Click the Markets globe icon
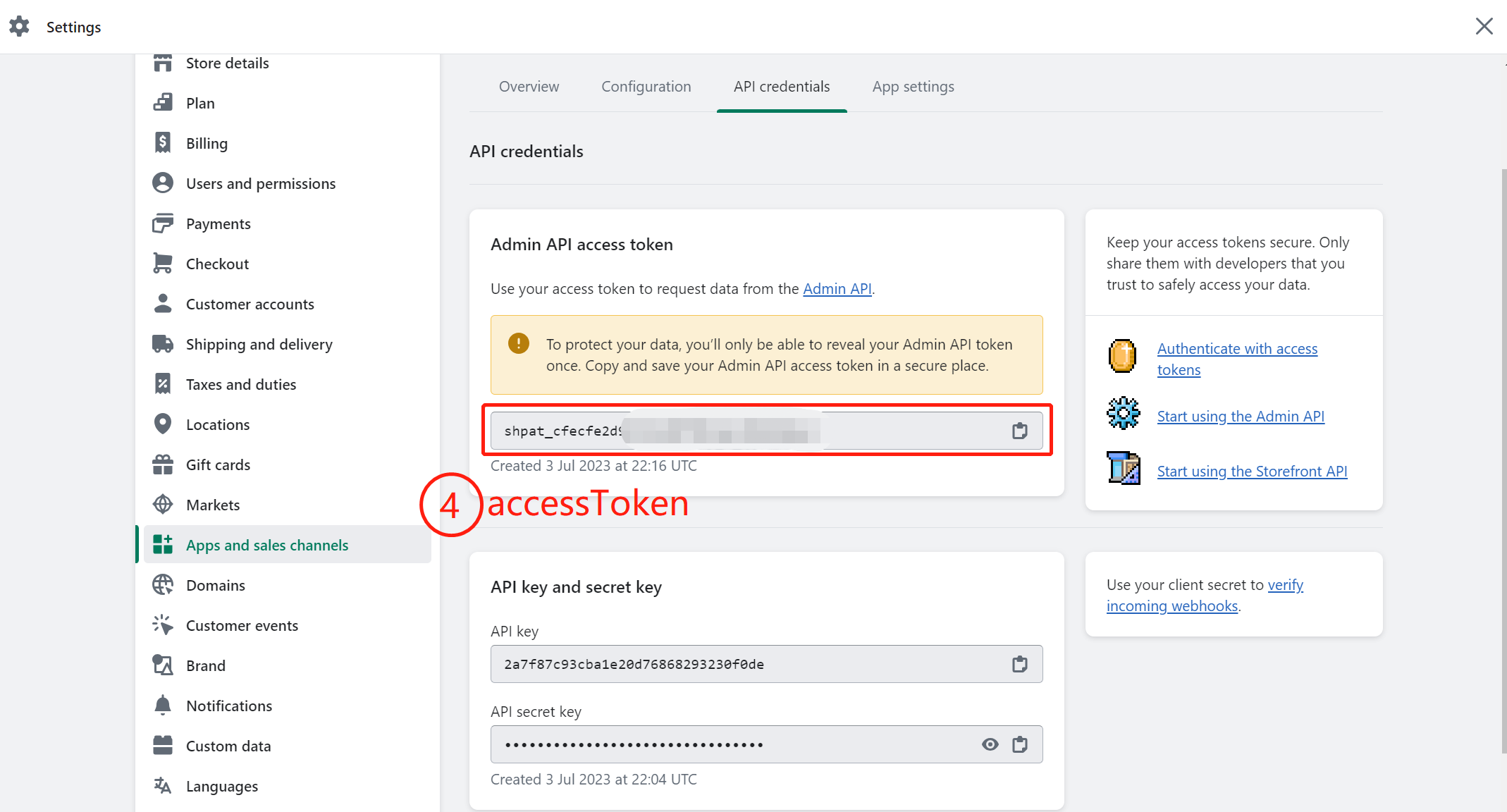The image size is (1507, 812). pos(163,505)
